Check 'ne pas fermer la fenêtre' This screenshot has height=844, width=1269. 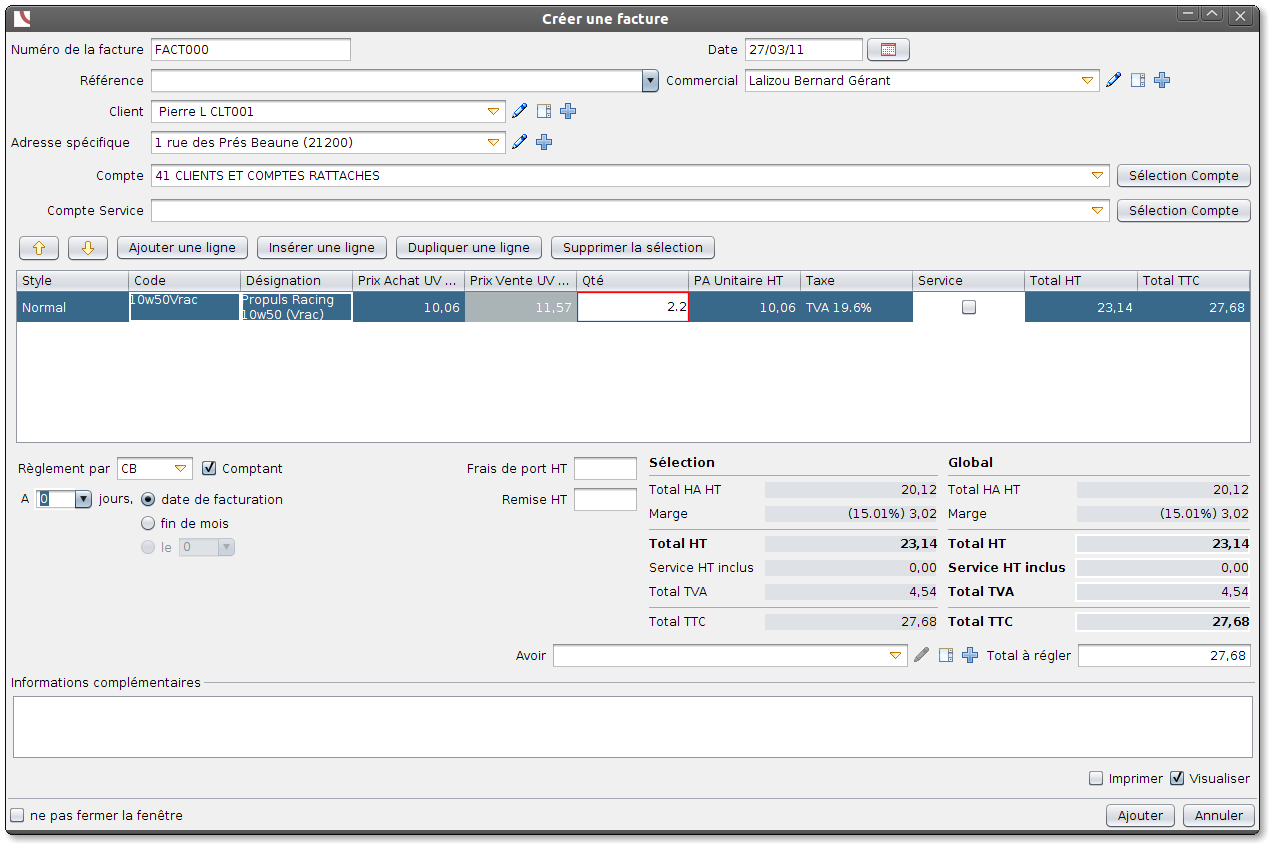point(17,815)
